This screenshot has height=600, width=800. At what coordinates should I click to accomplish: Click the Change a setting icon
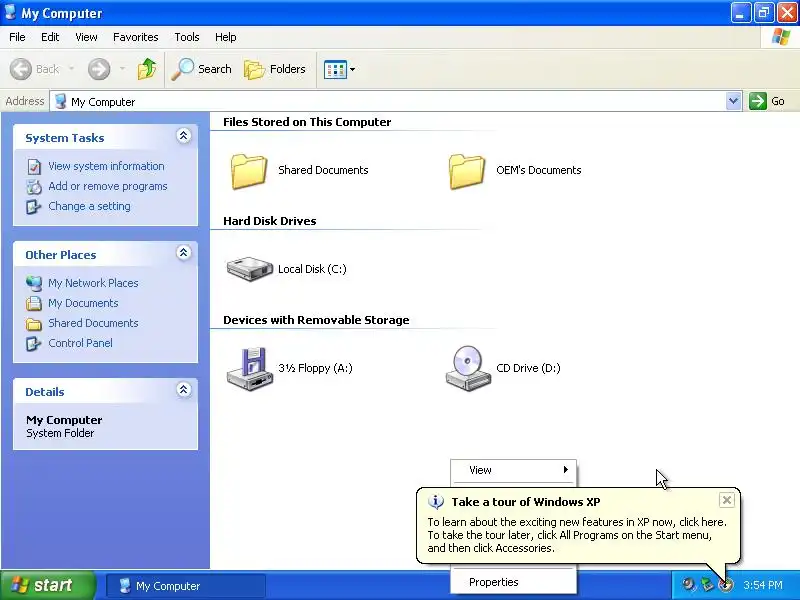click(34, 207)
